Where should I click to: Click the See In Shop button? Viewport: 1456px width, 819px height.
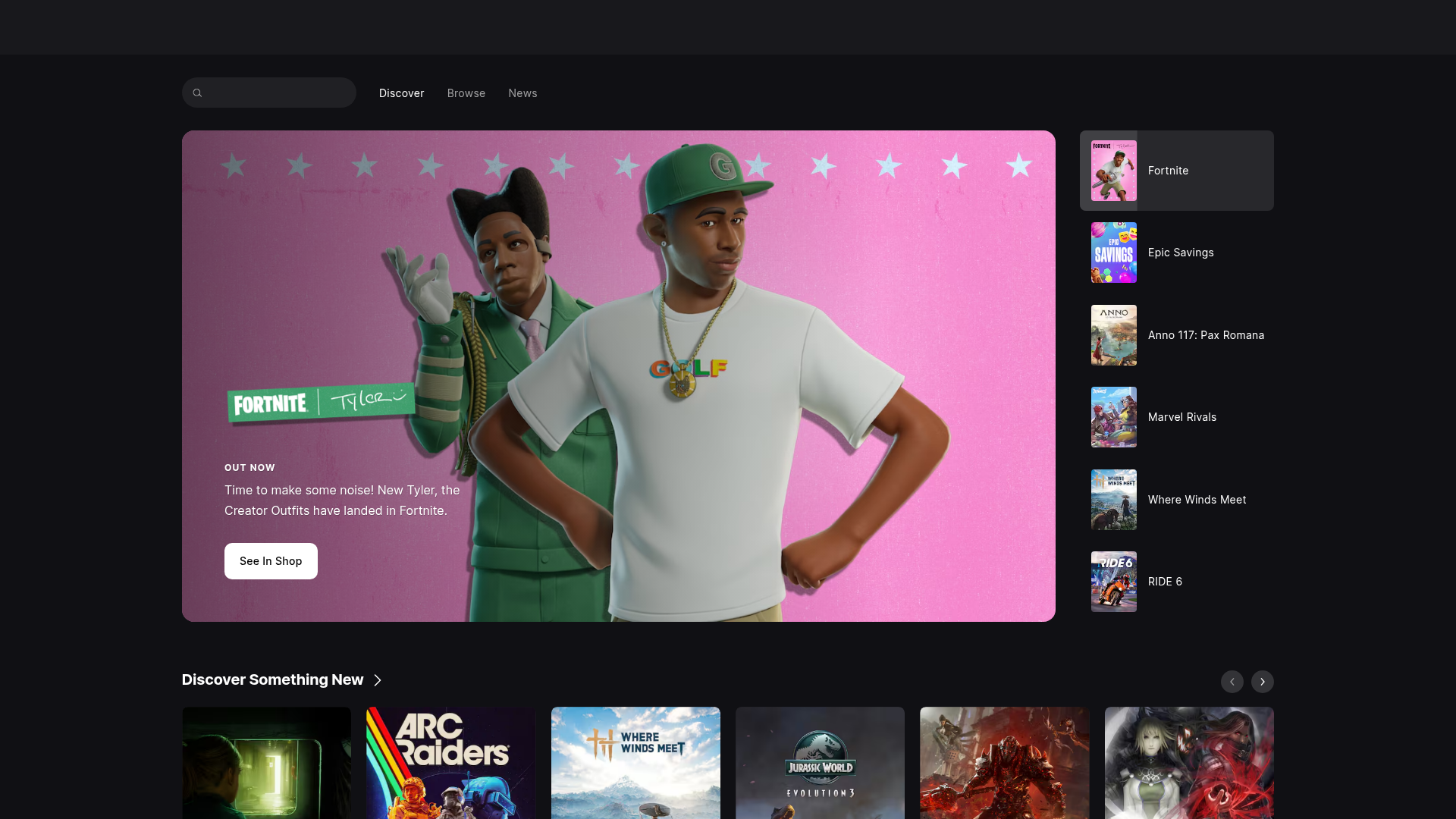coord(271,560)
